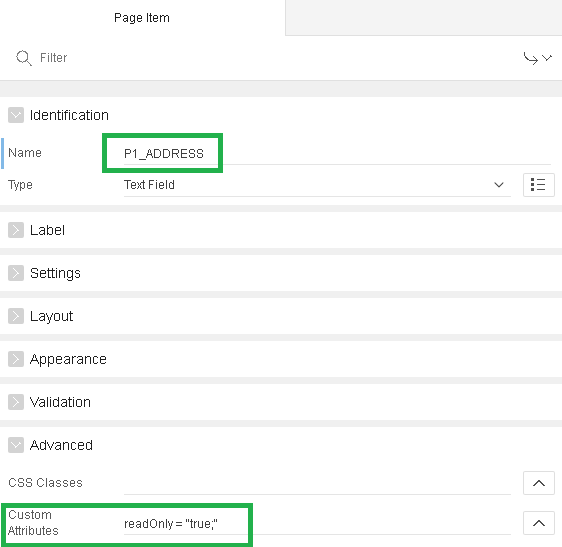Collapse the Advanced section
Screen dimensions: 562x547
coord(16,445)
